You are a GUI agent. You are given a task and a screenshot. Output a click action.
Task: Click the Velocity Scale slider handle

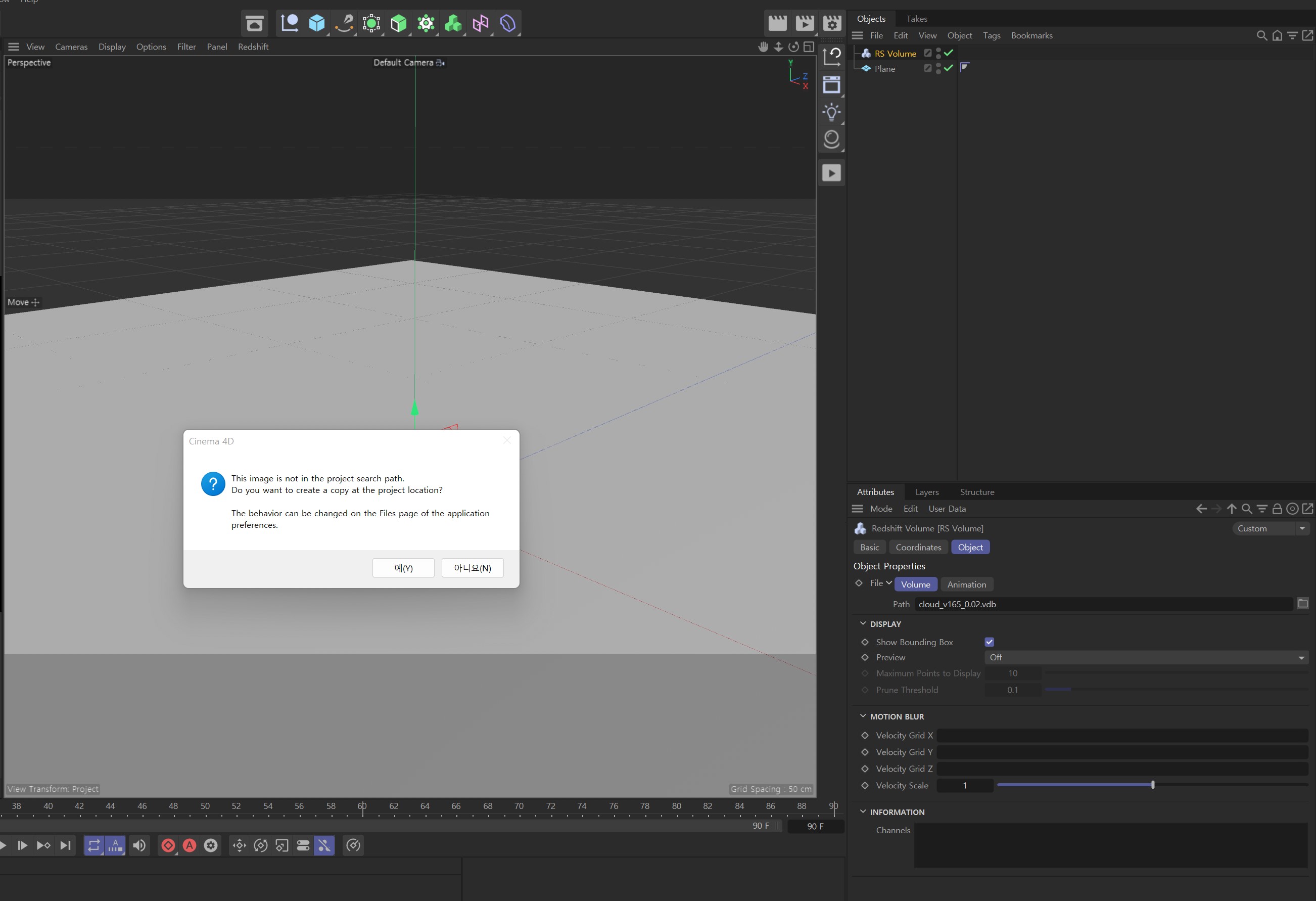(x=1152, y=785)
